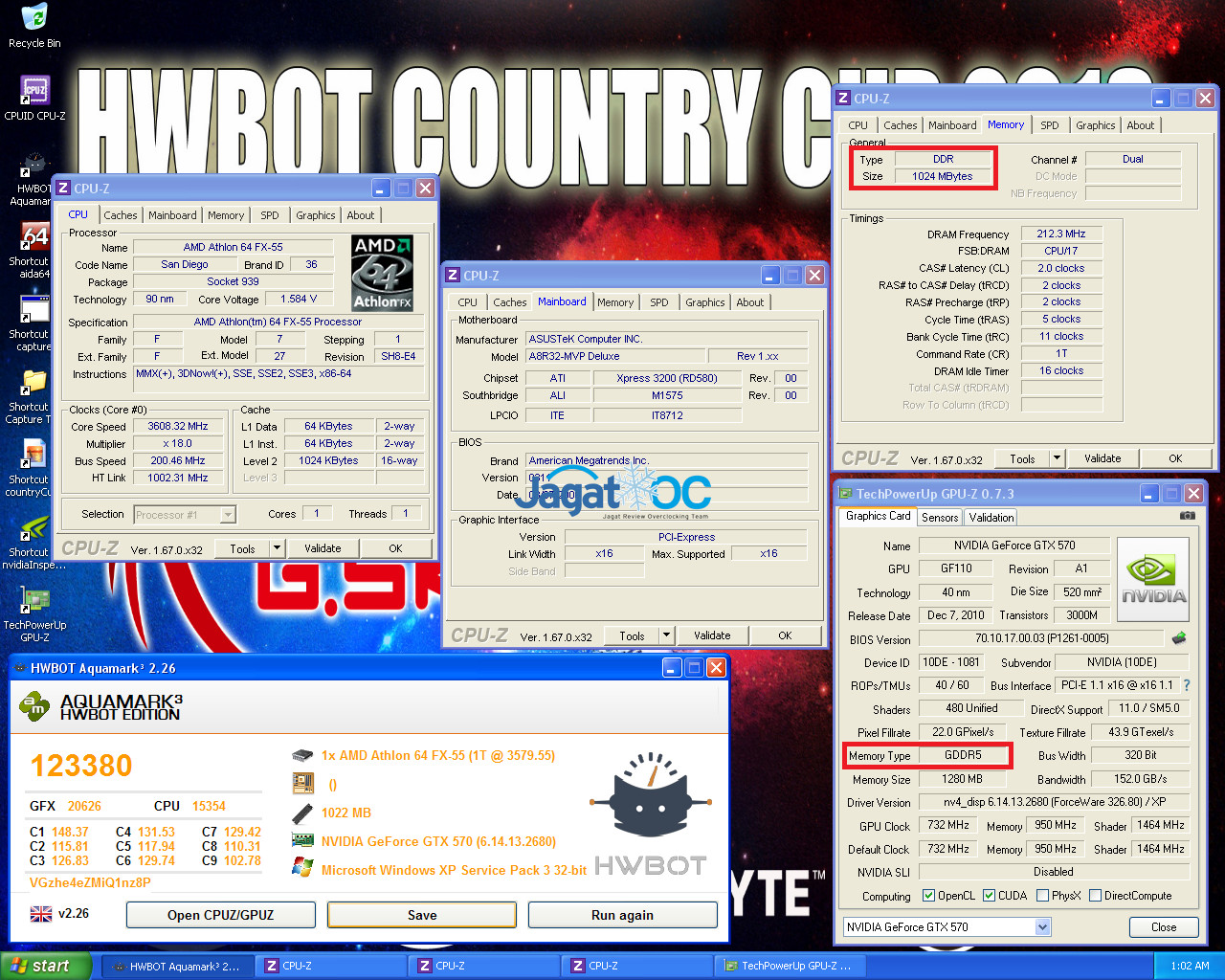Click Validate in ASUSTeK mainboard CPU-Z window

[x=712, y=635]
